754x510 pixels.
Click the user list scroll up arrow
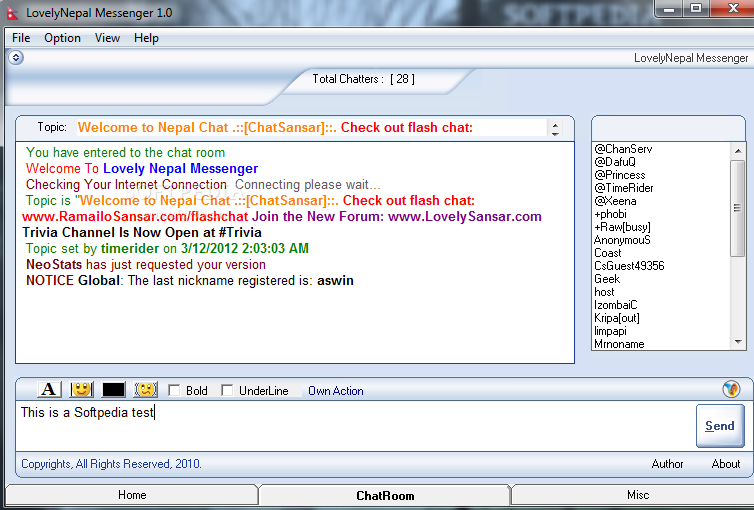[738, 151]
